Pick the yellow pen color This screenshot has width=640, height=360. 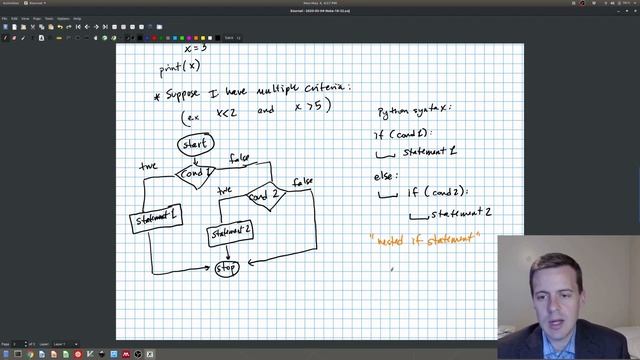(203, 38)
